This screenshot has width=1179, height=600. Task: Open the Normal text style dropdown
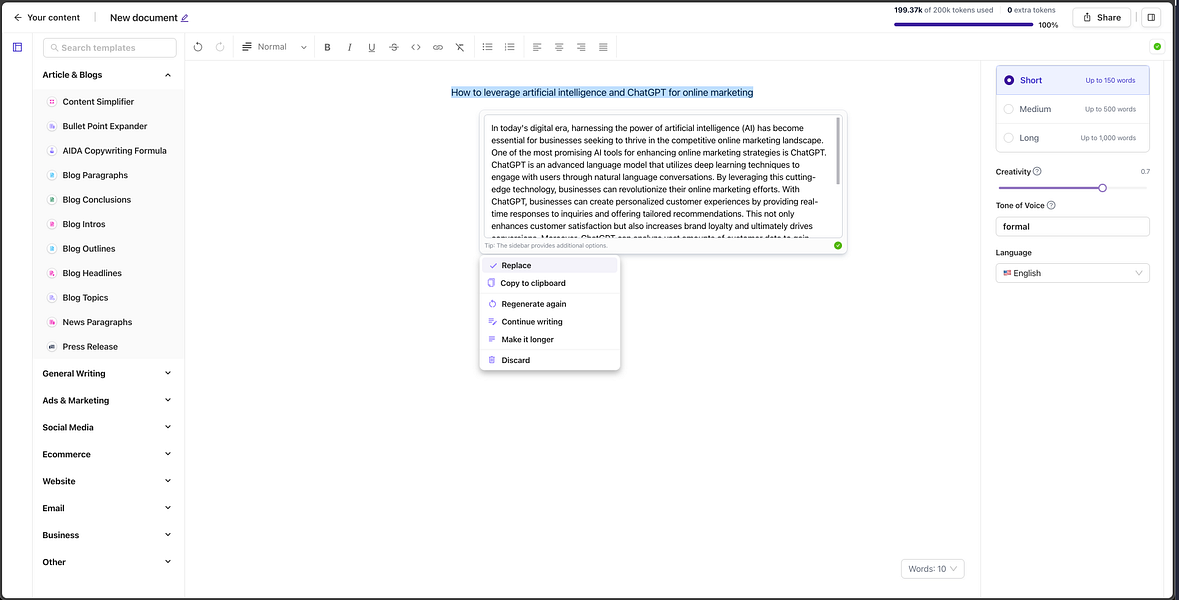tap(274, 47)
